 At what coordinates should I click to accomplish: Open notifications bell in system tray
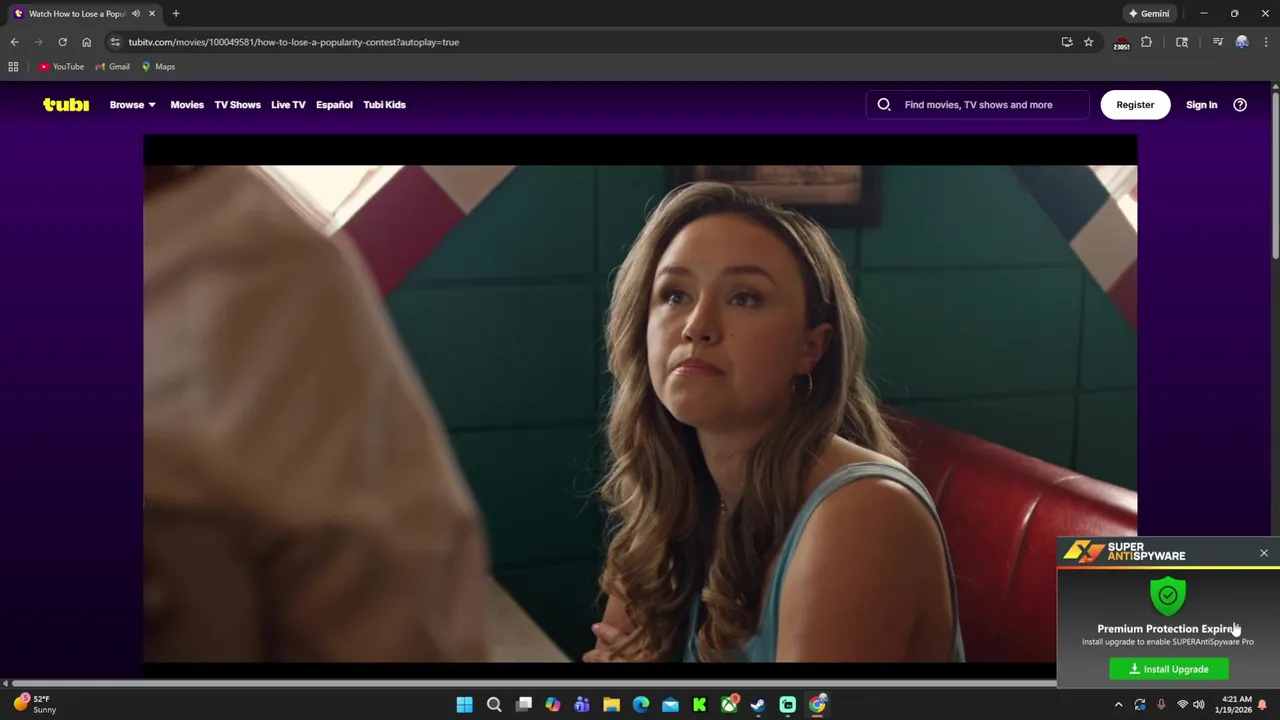click(x=1263, y=704)
